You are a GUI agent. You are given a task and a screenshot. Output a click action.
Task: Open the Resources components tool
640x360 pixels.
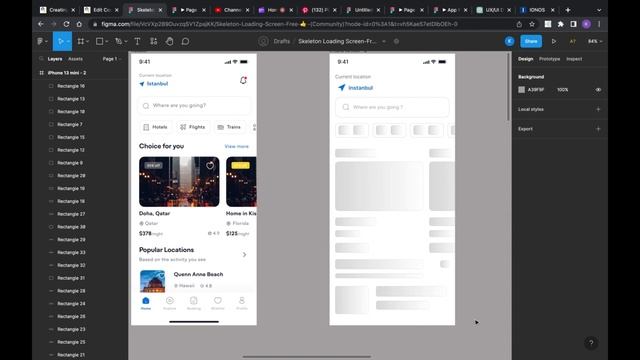coord(153,41)
